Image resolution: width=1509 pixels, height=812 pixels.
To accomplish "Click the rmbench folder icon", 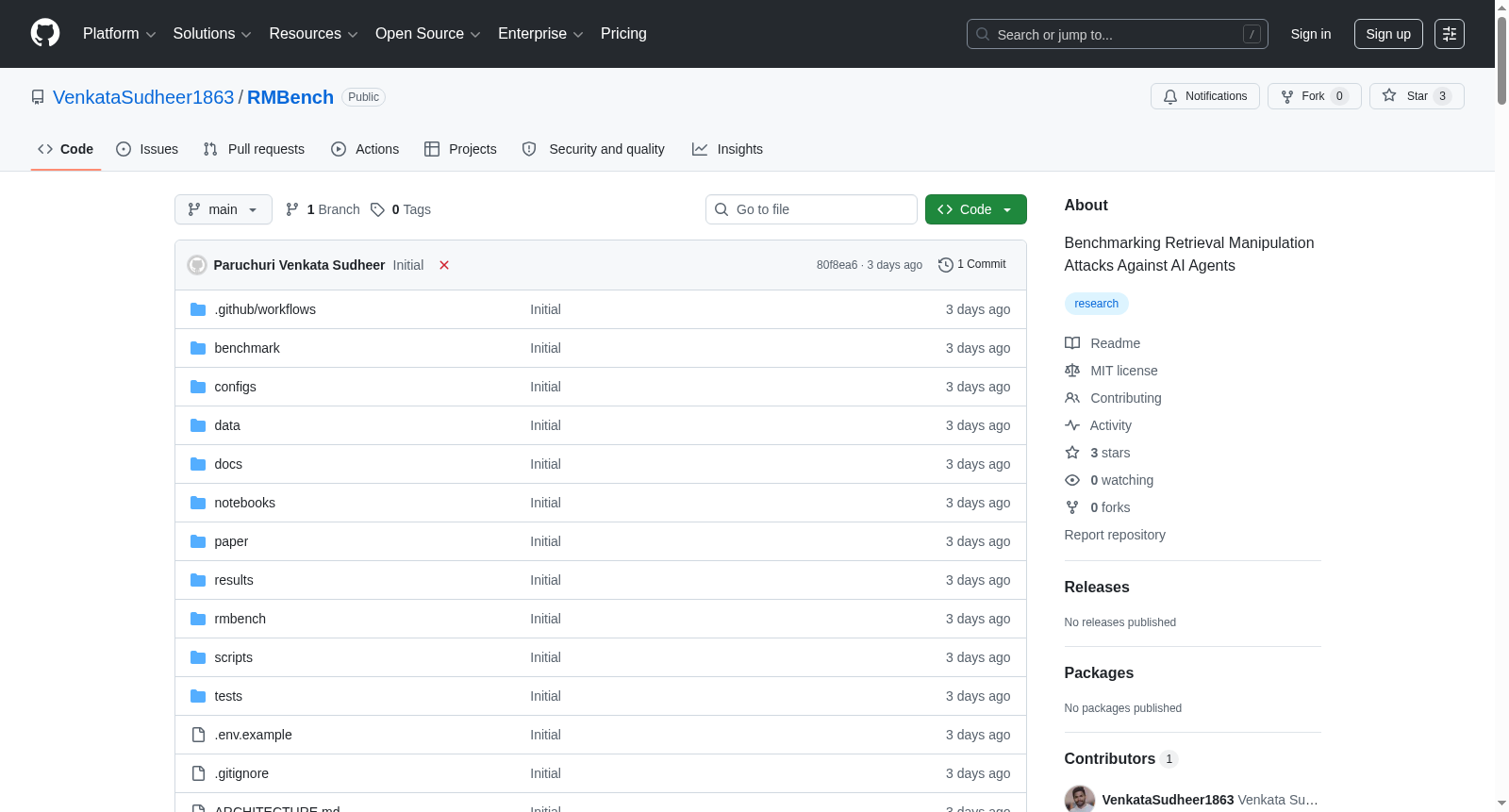I will pyautogui.click(x=198, y=619).
